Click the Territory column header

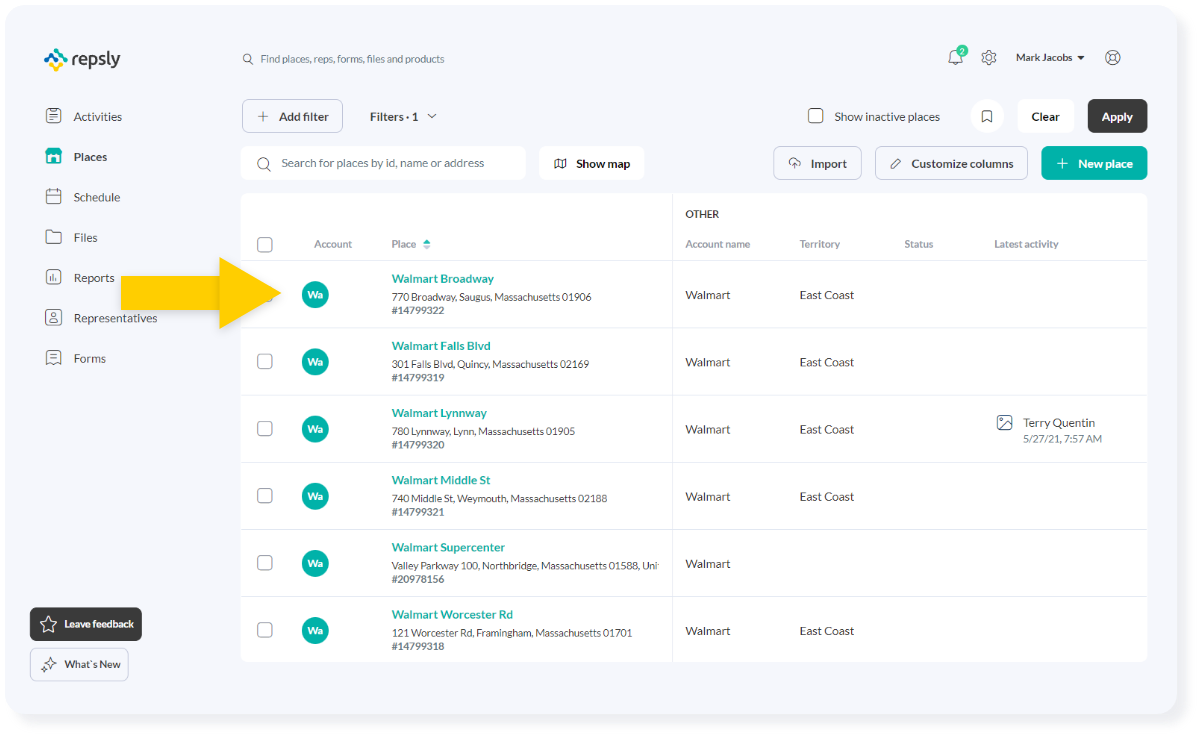point(819,244)
